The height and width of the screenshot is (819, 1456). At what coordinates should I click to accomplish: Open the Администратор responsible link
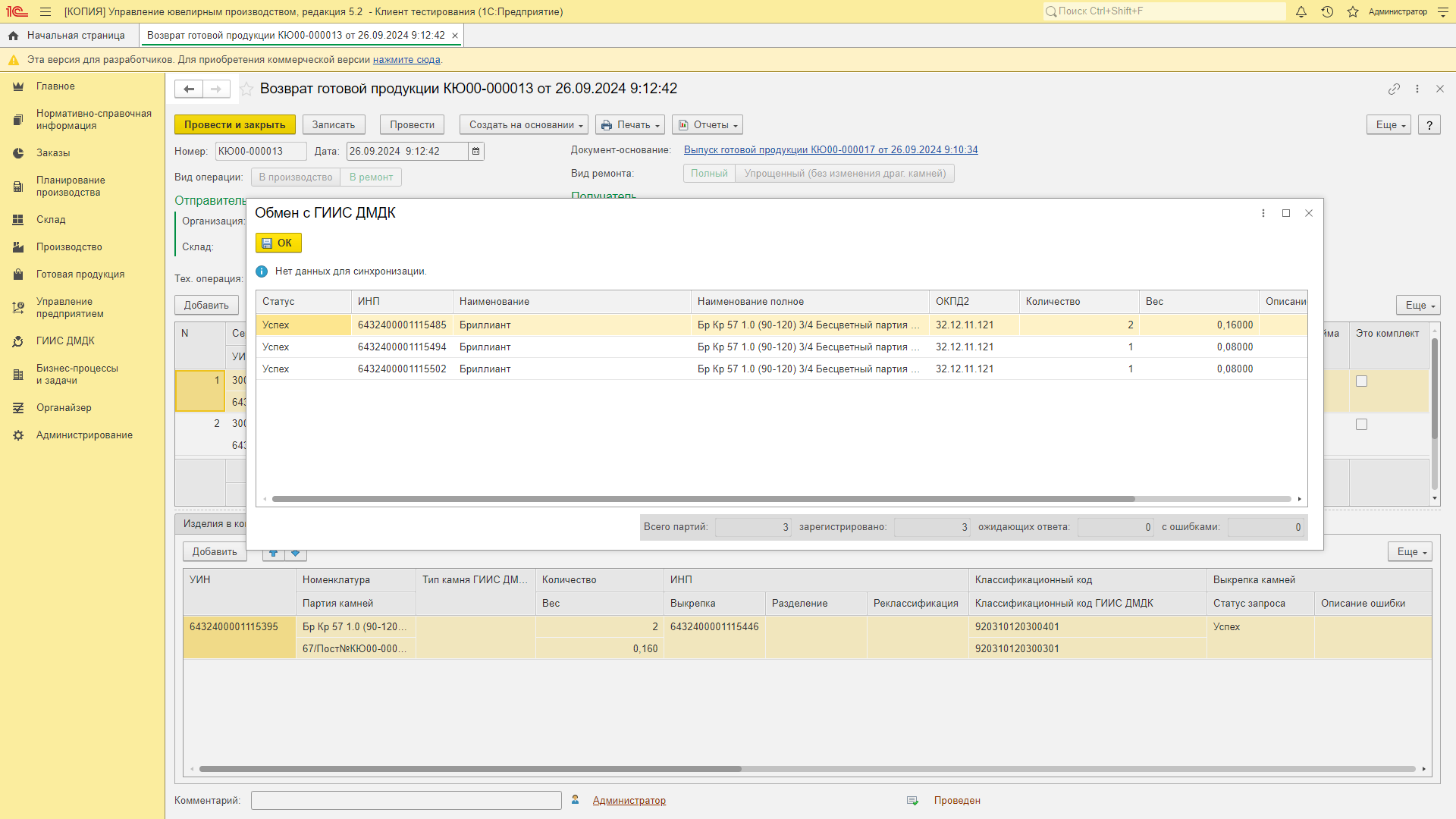tap(629, 801)
